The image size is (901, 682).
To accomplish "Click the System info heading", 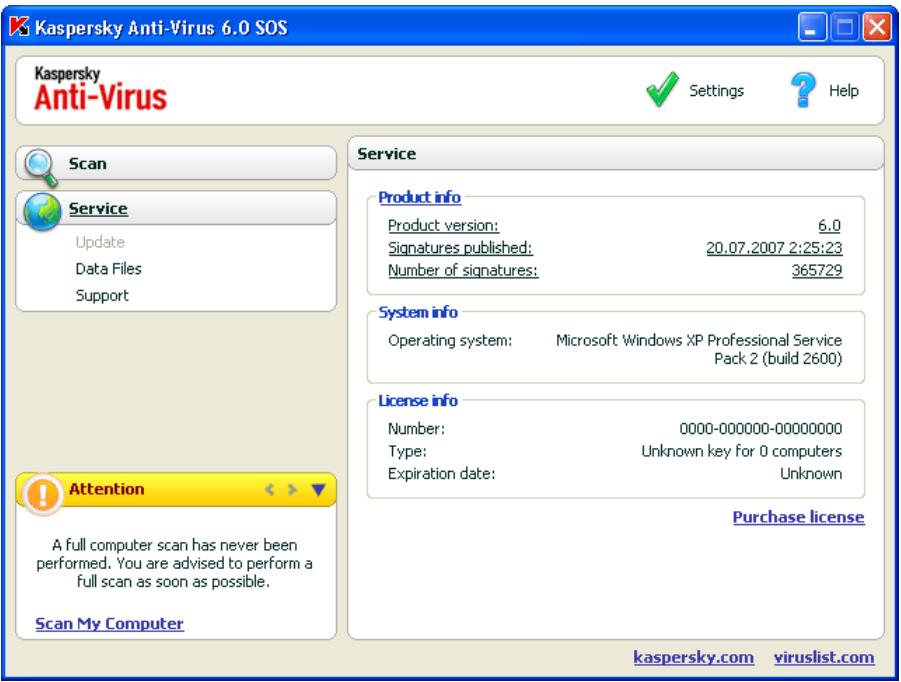I will point(418,312).
